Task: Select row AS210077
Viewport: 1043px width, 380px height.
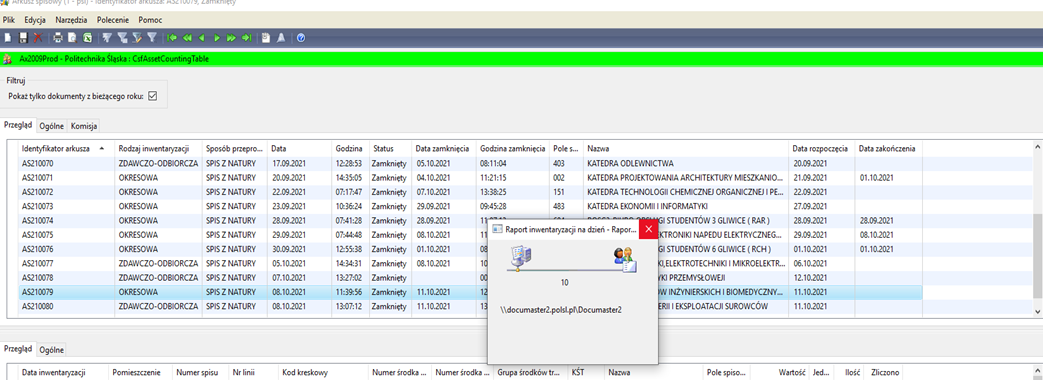Action: [470, 263]
